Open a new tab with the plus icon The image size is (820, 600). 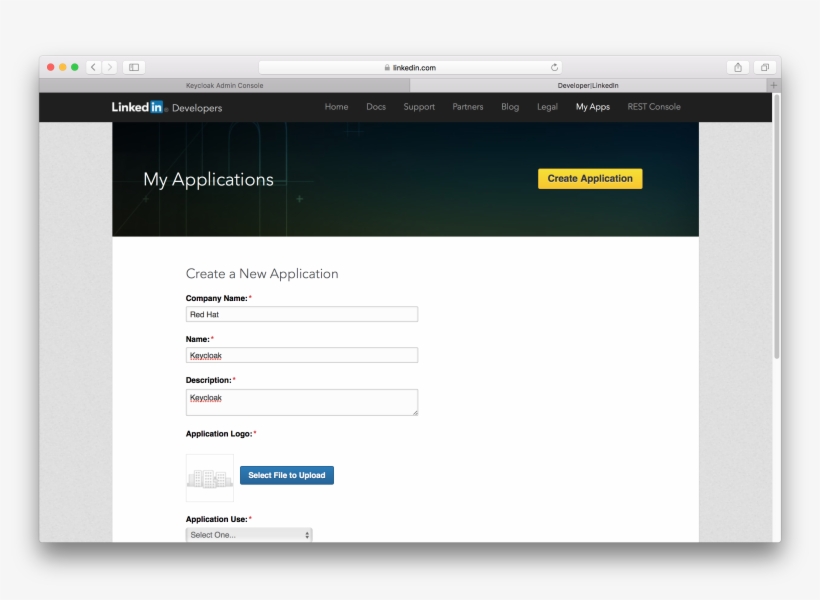tap(773, 85)
